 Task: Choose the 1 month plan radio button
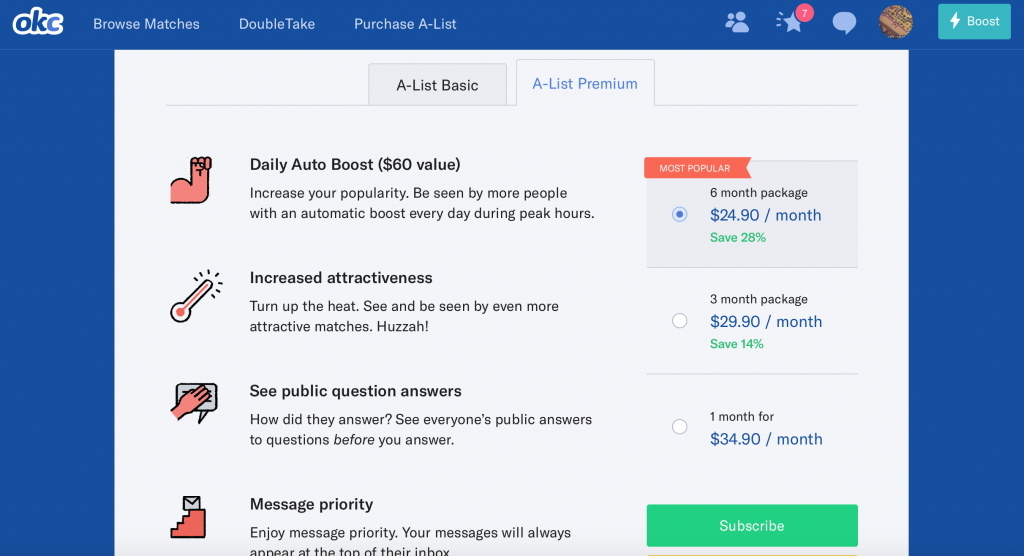(680, 427)
